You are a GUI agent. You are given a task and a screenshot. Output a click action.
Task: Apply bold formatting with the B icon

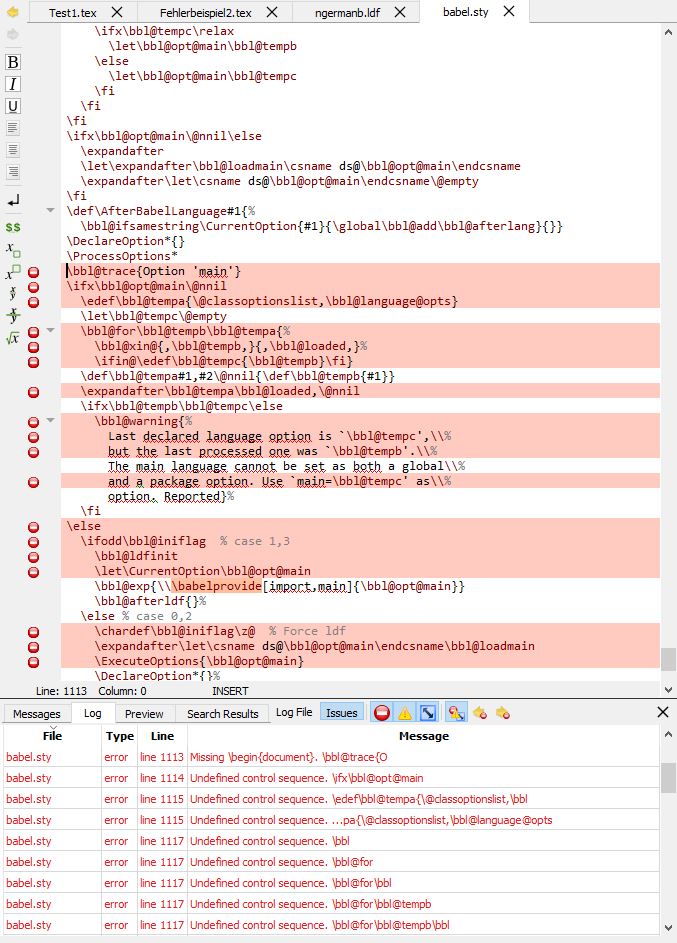click(13, 62)
